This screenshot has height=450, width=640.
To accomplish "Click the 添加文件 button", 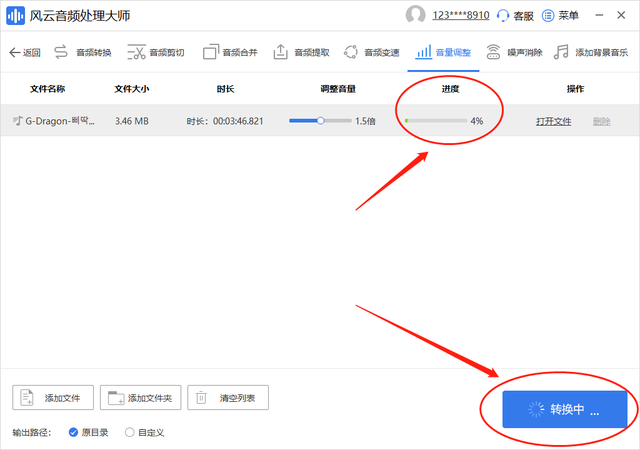I will (x=53, y=397).
